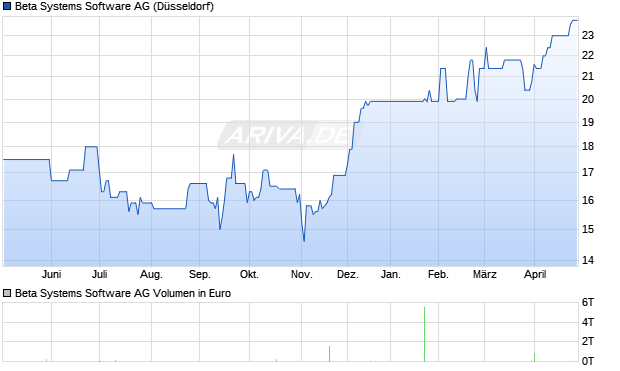Click the 'Dez.' month label
Screen dimensions: 620x371
(348, 274)
